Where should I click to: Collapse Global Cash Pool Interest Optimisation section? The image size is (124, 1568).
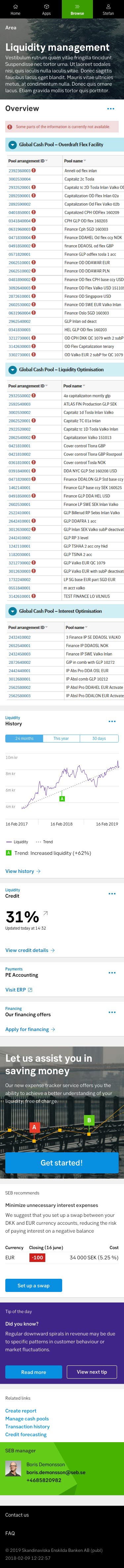point(12,611)
